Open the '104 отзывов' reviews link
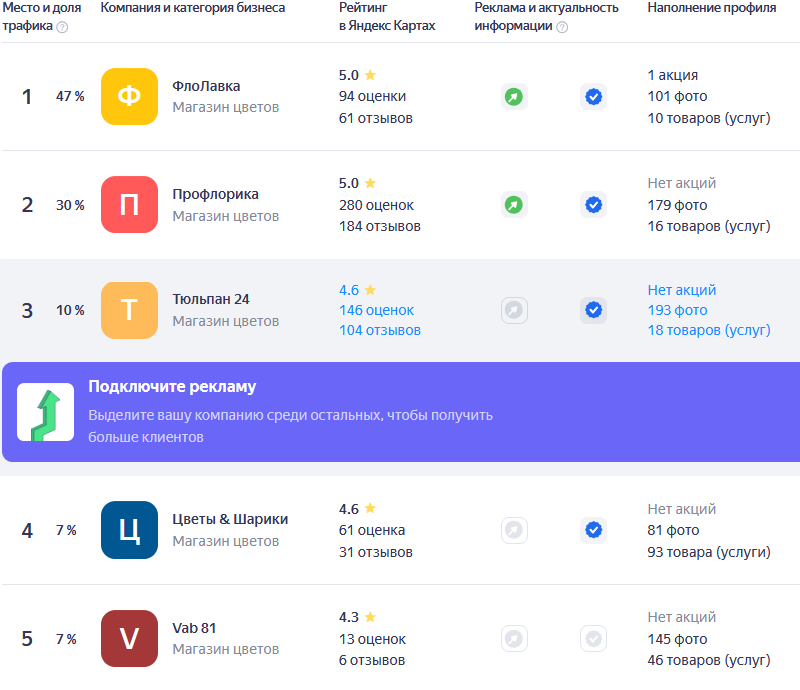Screen dimensions: 800x690 pyautogui.click(x=380, y=330)
